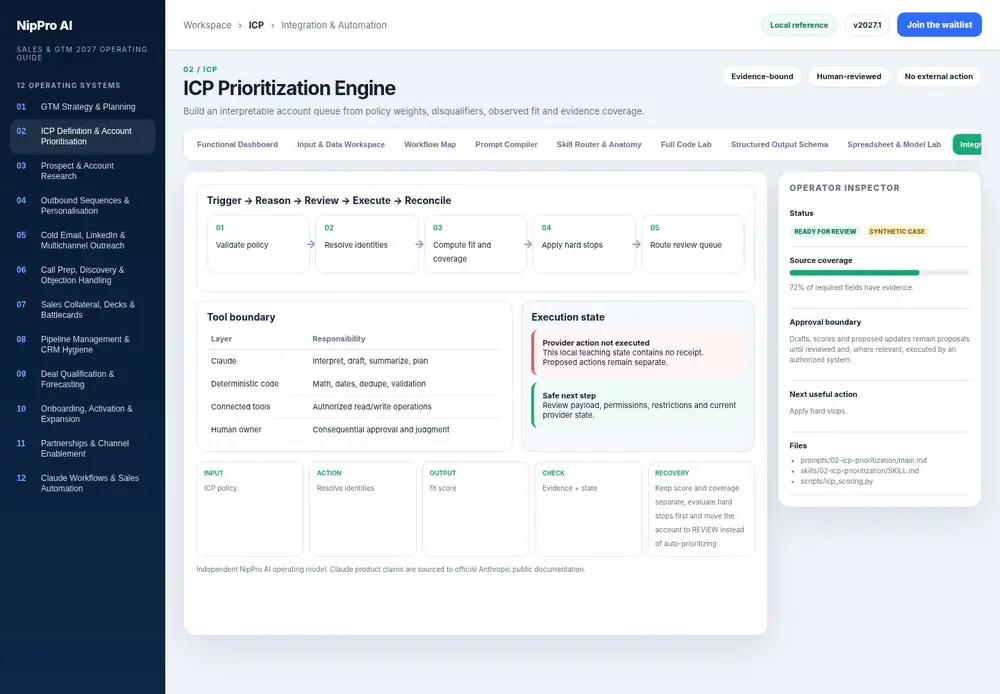Click the NipPro AI logo
This screenshot has width=1000, height=694.
click(x=44, y=26)
